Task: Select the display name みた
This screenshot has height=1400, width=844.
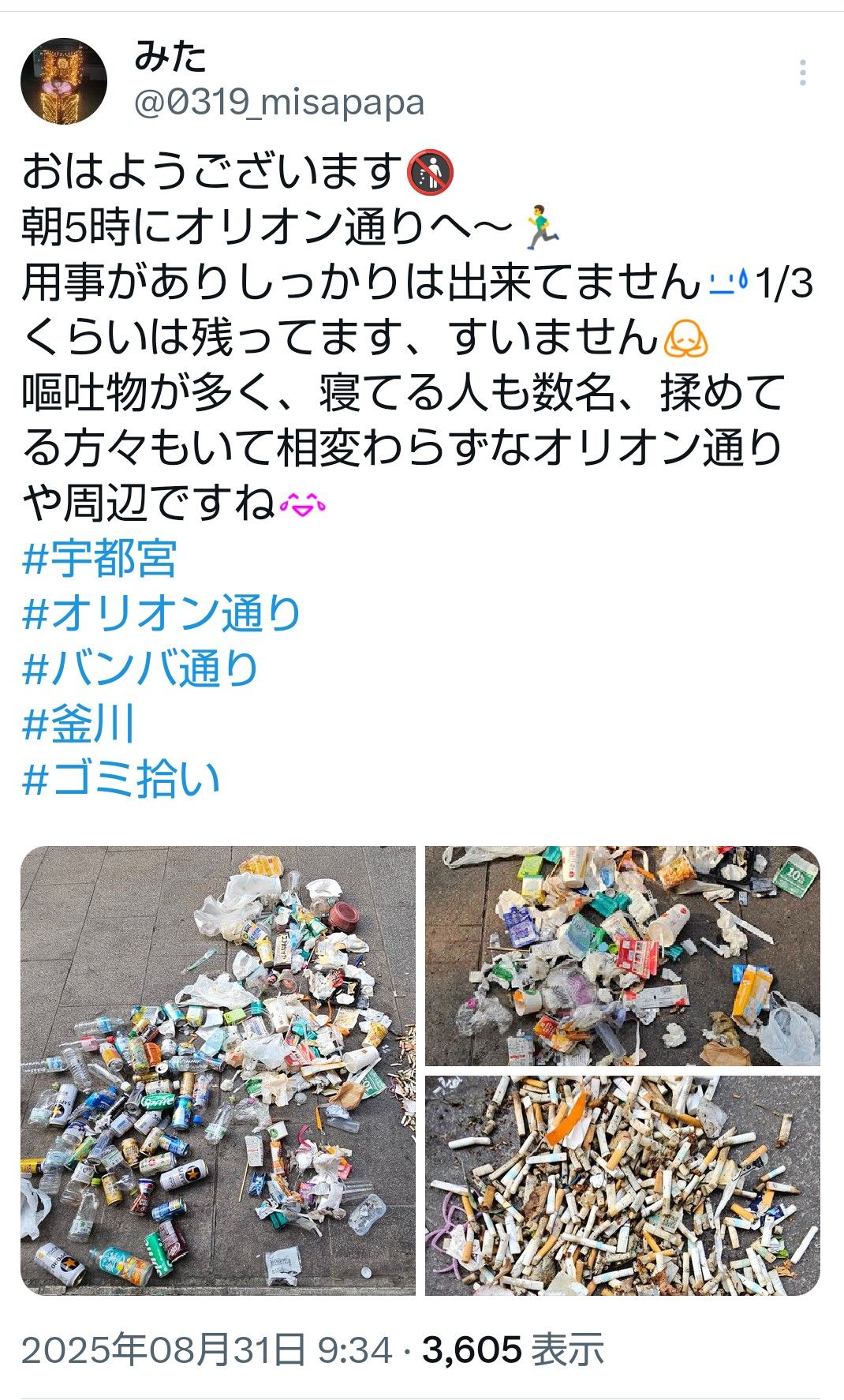Action: pos(170,56)
